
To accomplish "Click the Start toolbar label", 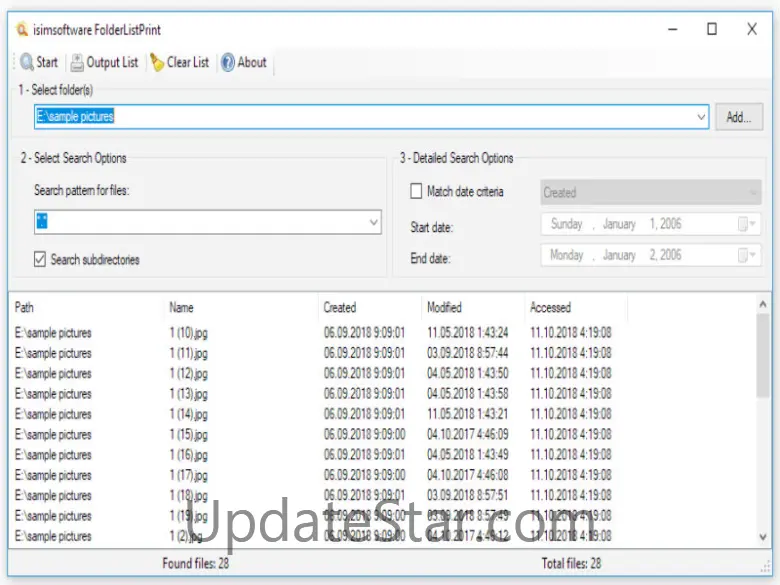I will 47,62.
